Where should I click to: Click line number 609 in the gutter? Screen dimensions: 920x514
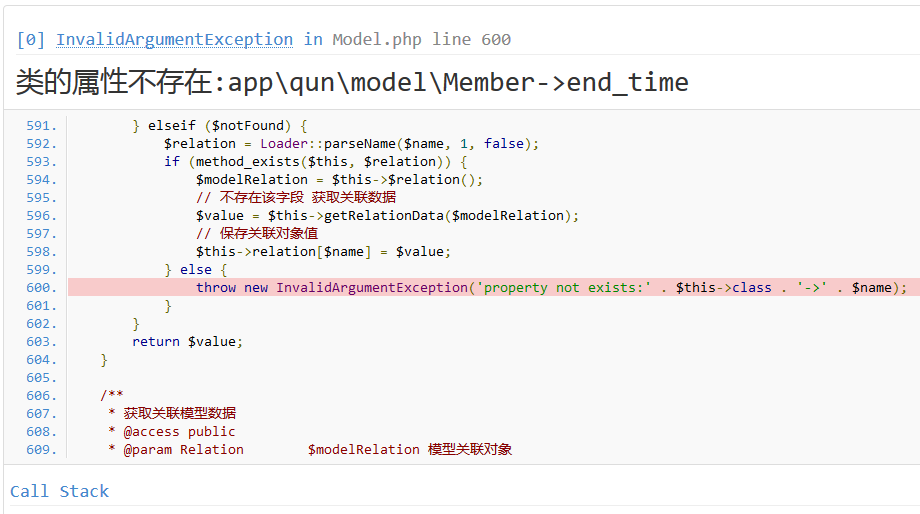[x=41, y=450]
